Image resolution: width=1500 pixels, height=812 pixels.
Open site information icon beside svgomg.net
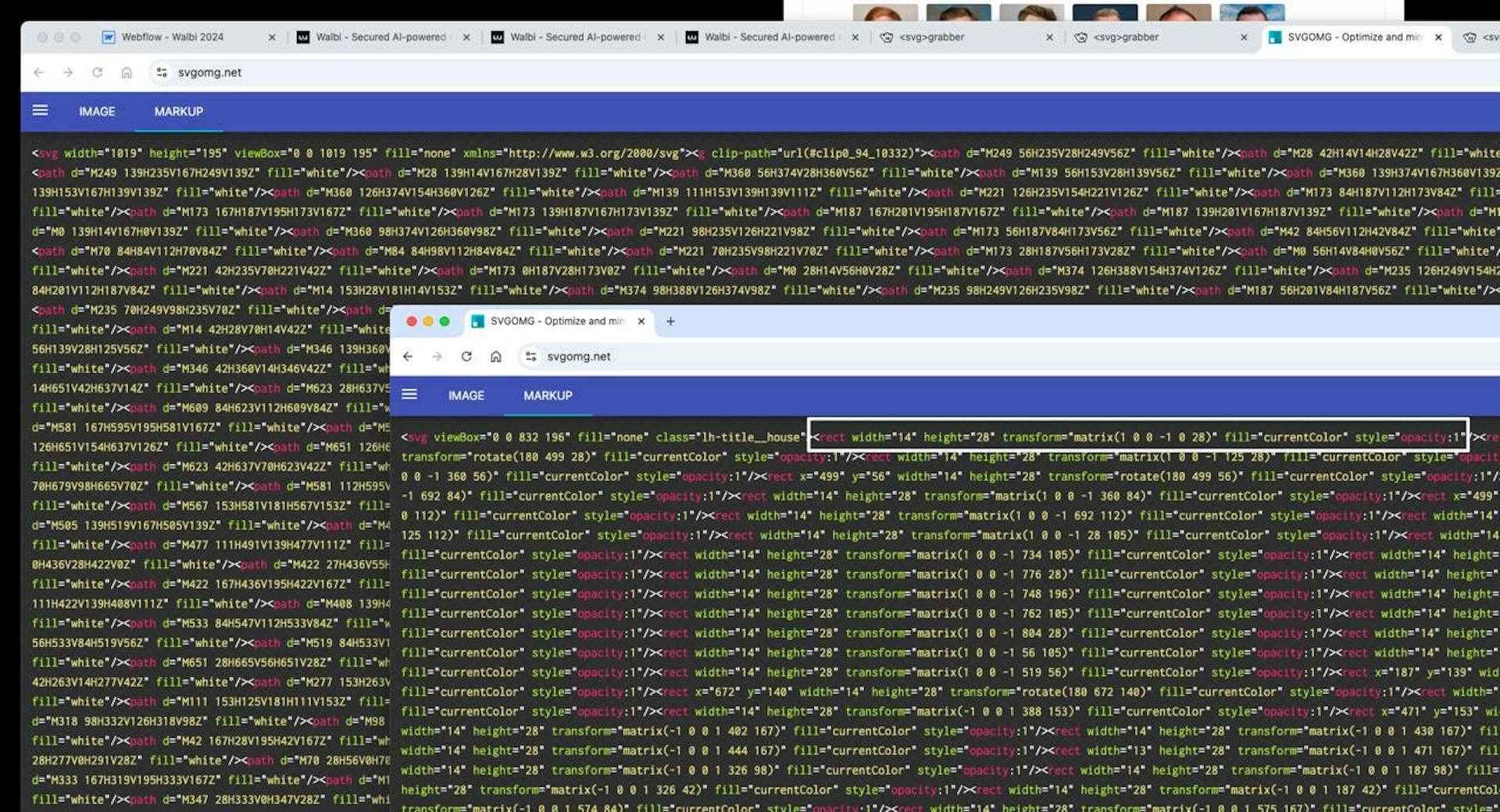pos(161,72)
